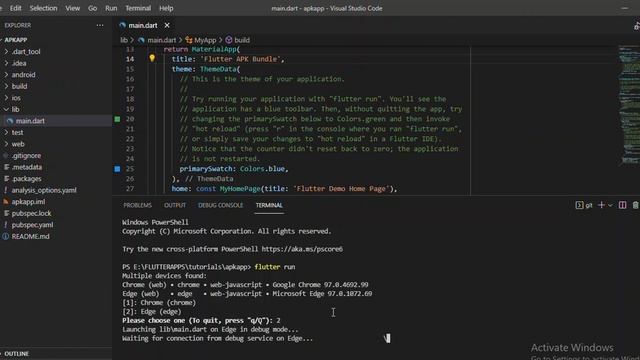
Task: Click lib in the breadcrumb
Action: [x=124, y=40]
